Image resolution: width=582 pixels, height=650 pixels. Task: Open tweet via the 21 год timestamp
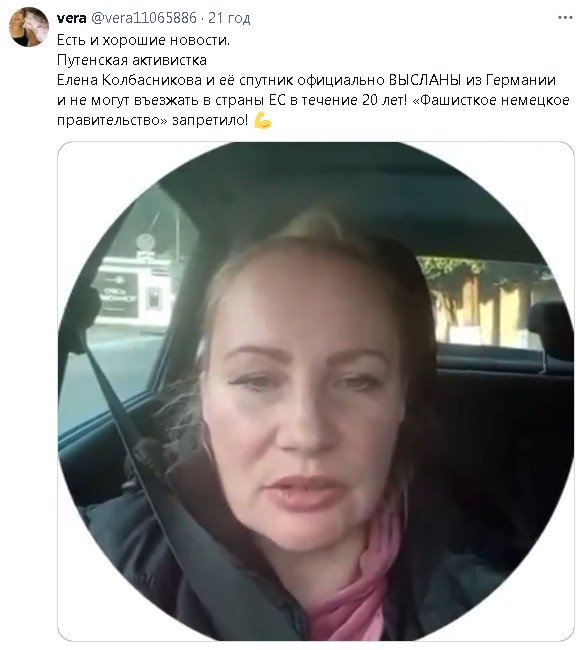229,18
